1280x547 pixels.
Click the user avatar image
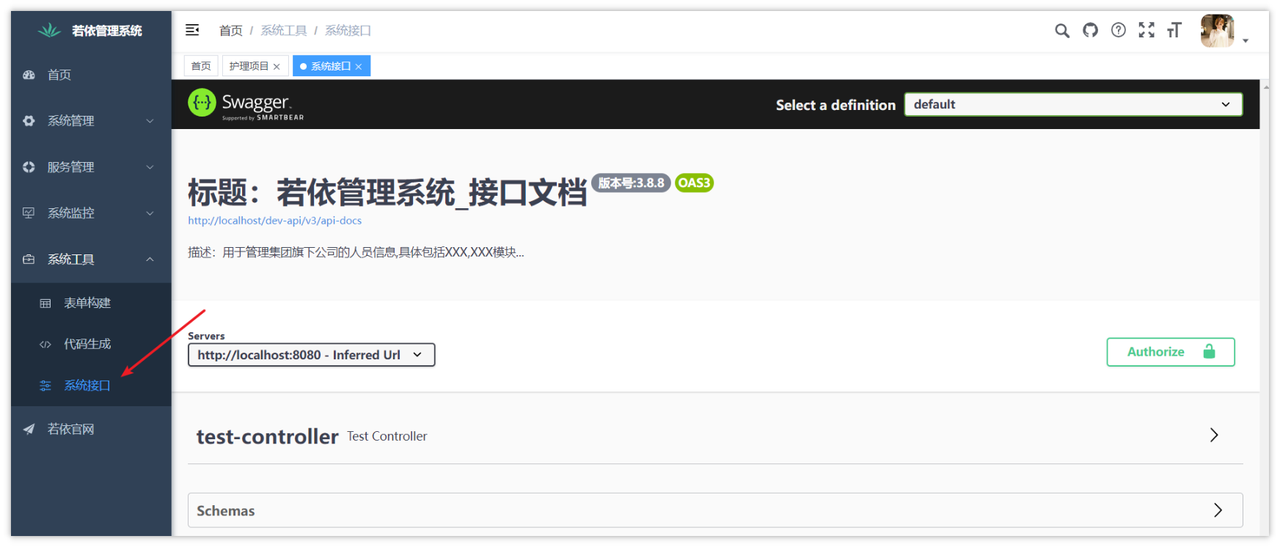pos(1217,31)
